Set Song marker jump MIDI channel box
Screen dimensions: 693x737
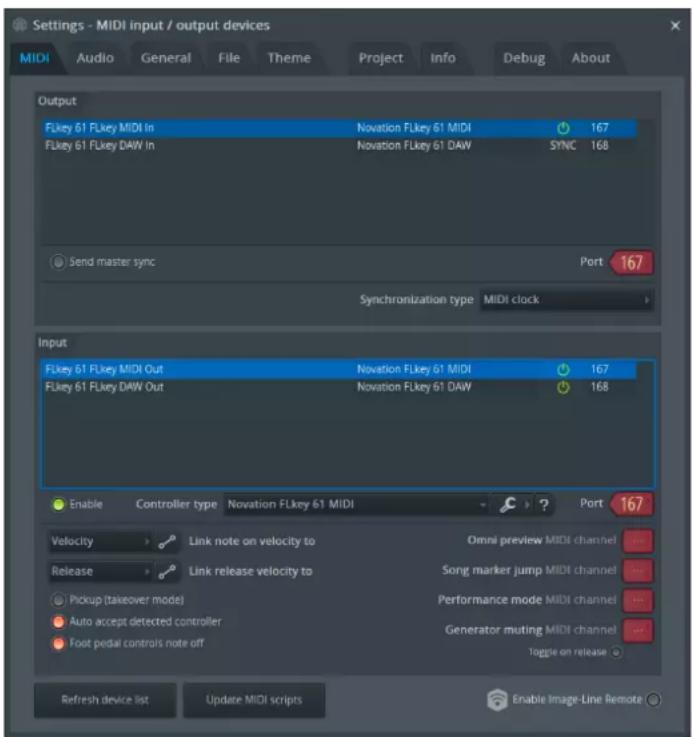(x=638, y=571)
